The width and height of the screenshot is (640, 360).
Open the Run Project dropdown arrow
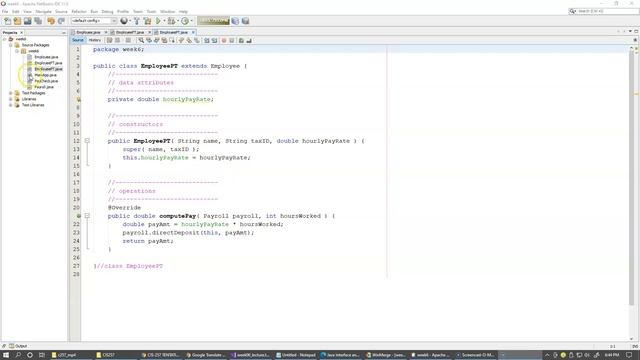(164, 21)
